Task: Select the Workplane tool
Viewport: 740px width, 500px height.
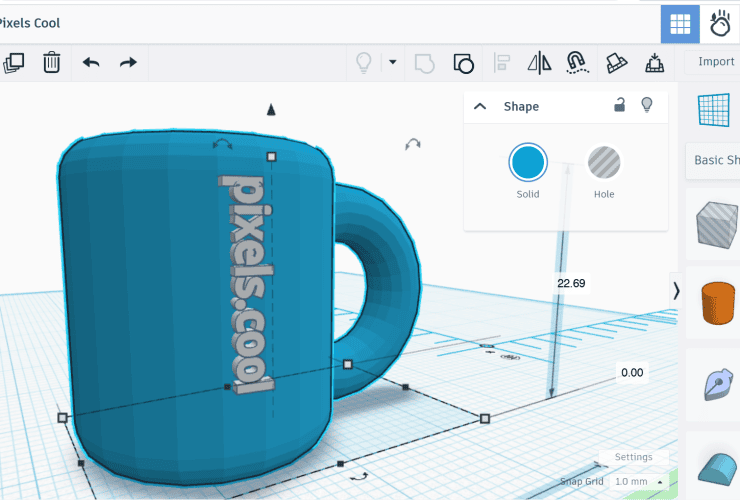Action: coord(714,110)
